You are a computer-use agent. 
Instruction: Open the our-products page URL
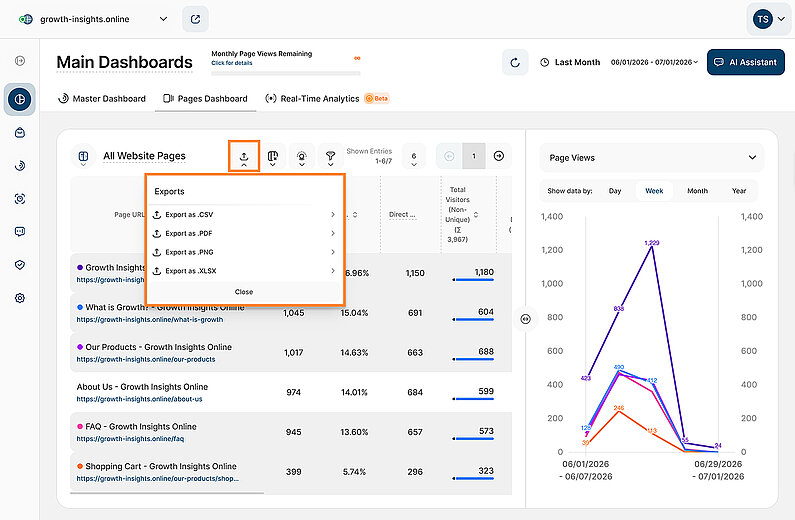[x=146, y=359]
